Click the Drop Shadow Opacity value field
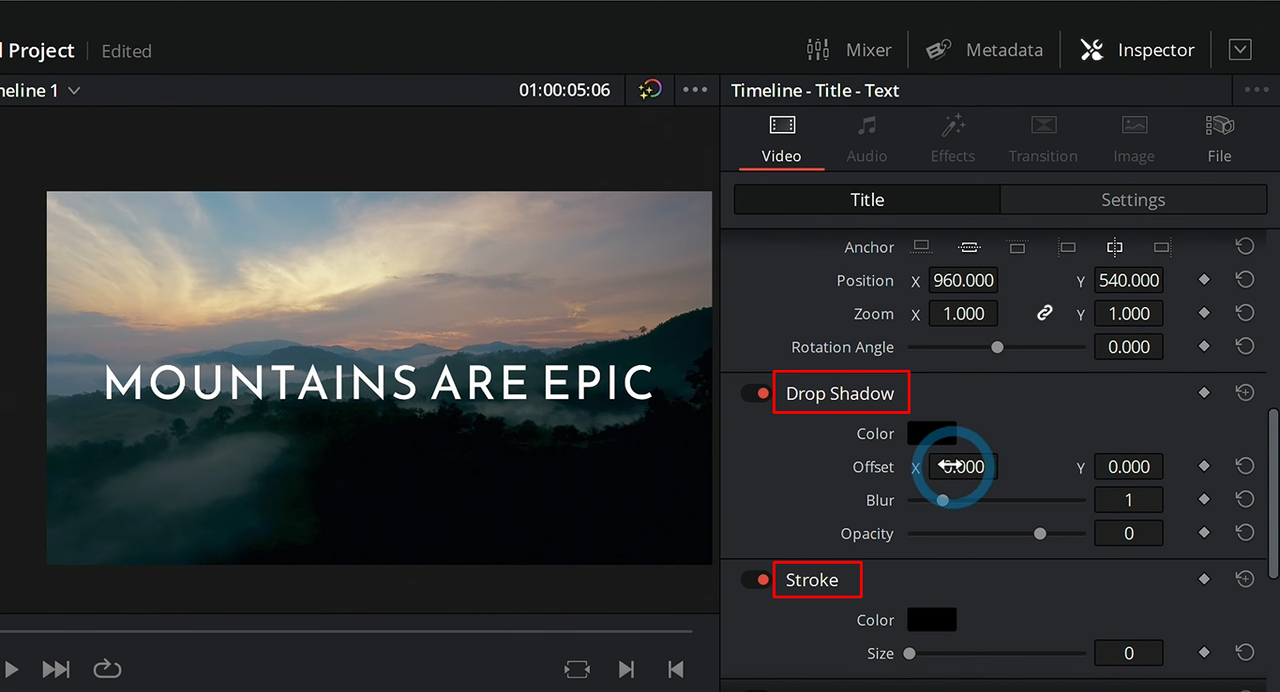 (x=1129, y=534)
